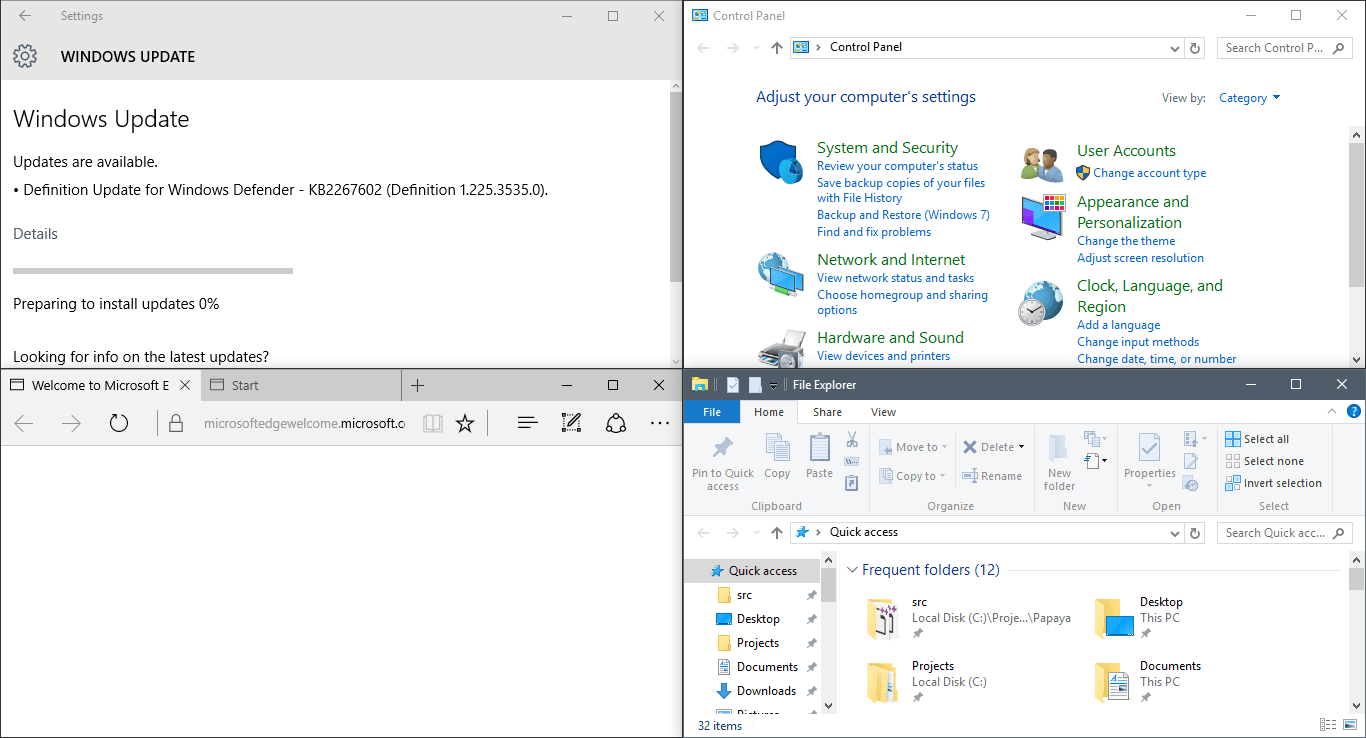The image size is (1366, 738).
Task: Click the Paste icon in ribbon
Action: point(819,457)
